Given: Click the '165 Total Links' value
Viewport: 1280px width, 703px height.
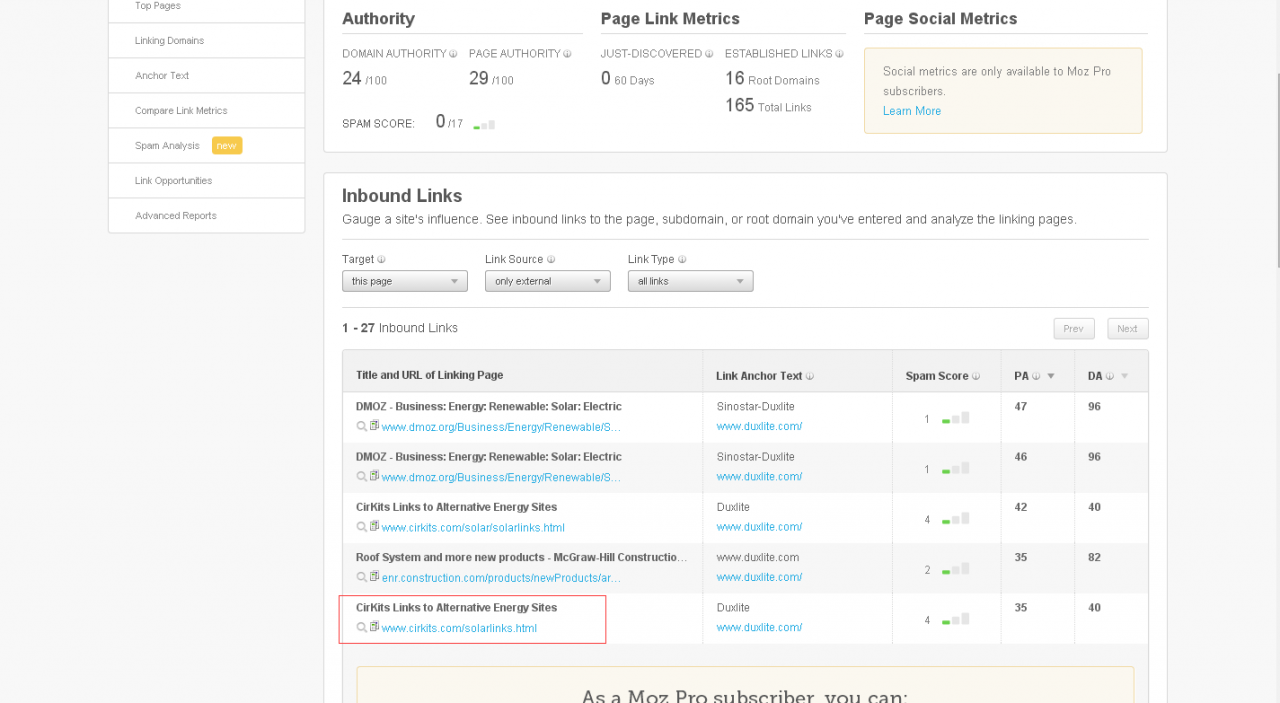Looking at the screenshot, I should pyautogui.click(x=768, y=105).
